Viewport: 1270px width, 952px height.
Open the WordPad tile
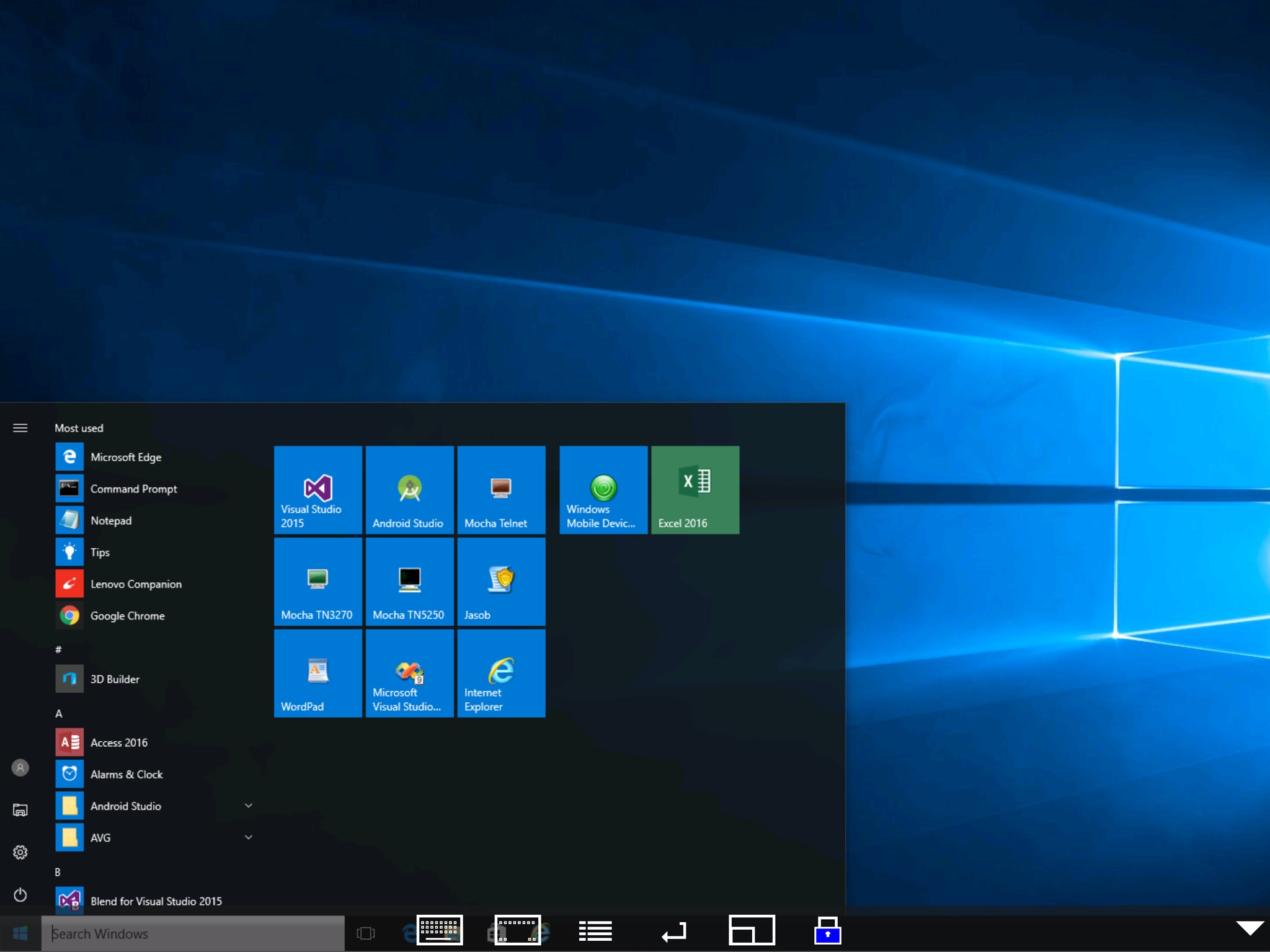(x=317, y=673)
